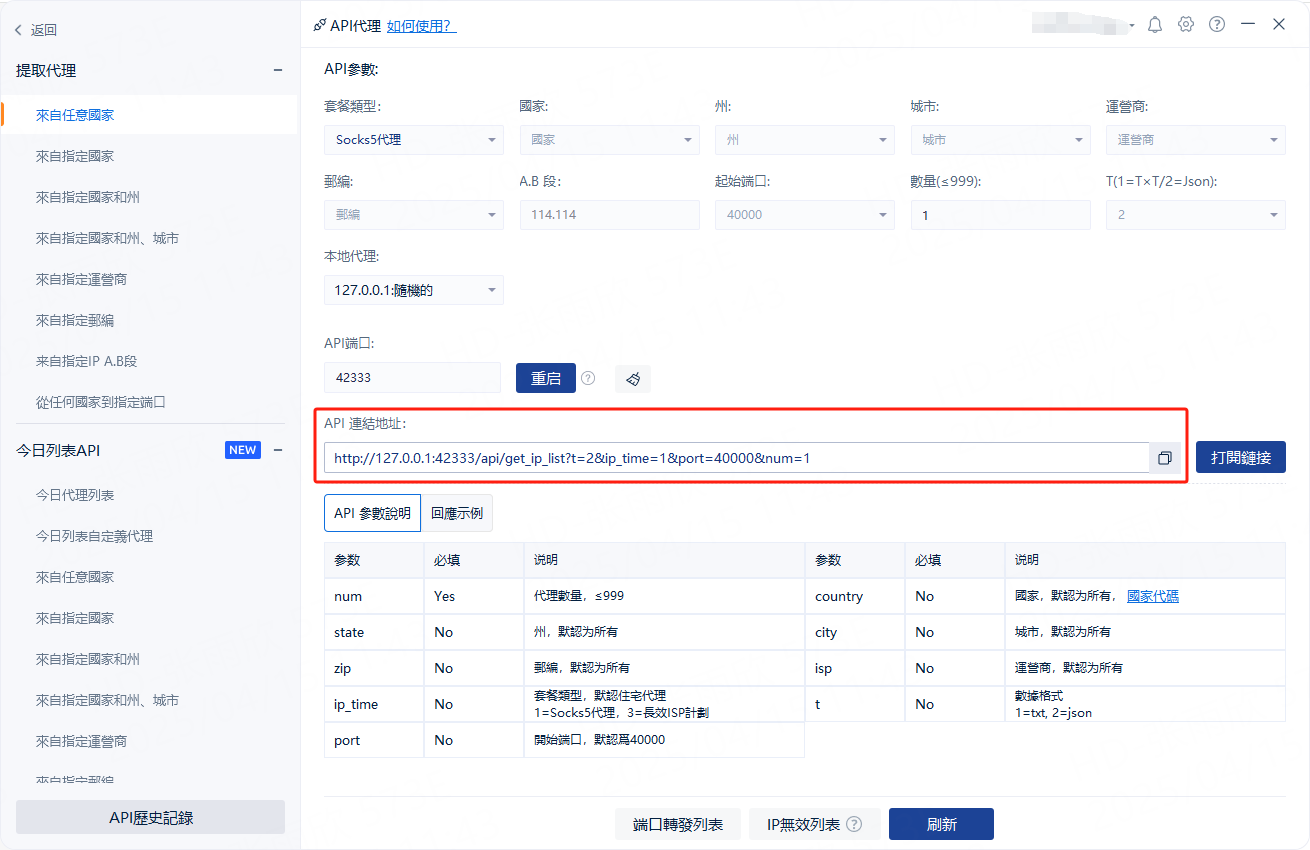Open the notification bell
Screen dimensions: 1310x850
point(1155,25)
